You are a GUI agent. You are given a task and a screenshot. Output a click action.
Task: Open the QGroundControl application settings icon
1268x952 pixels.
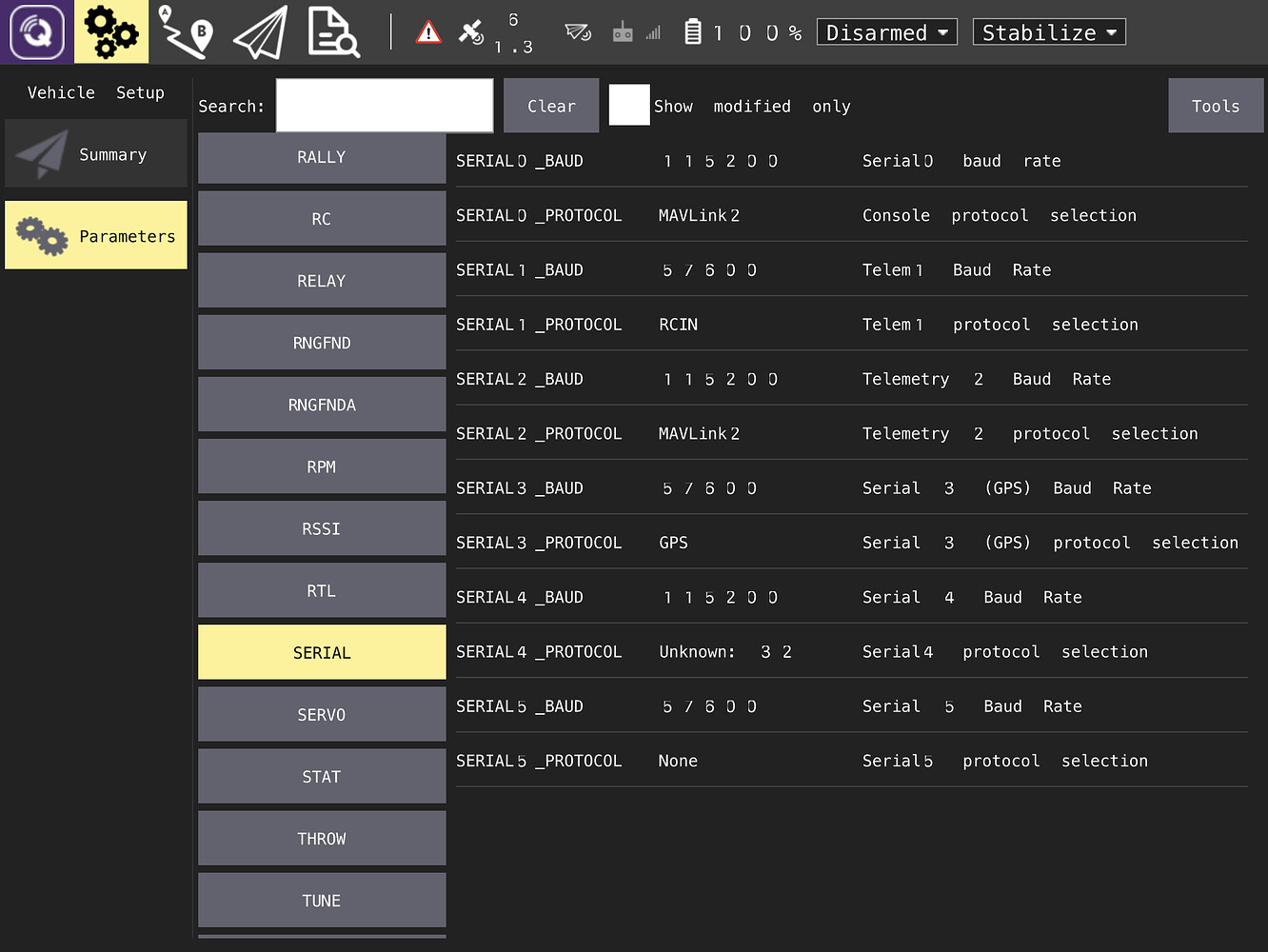(36, 32)
